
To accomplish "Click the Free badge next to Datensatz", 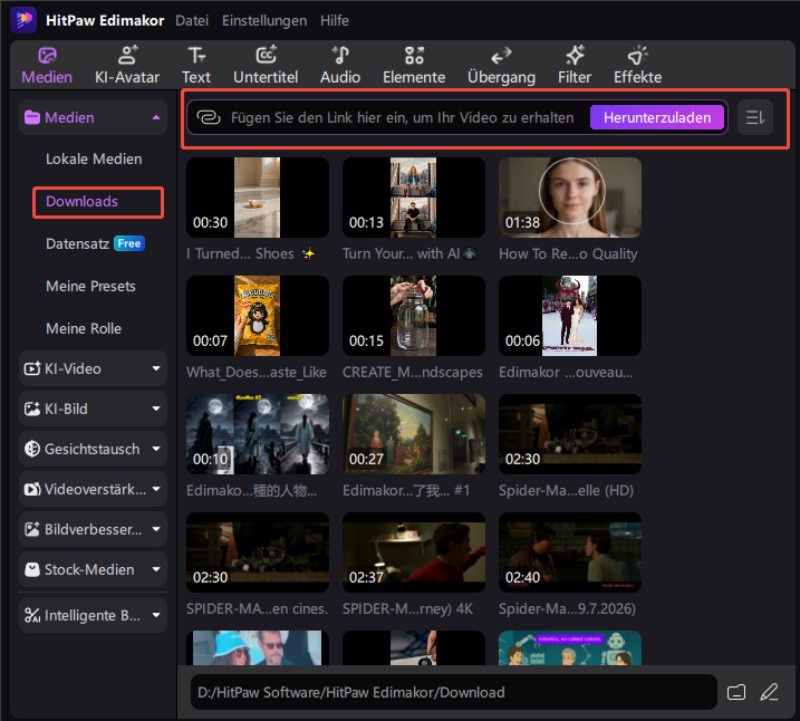I will (130, 244).
